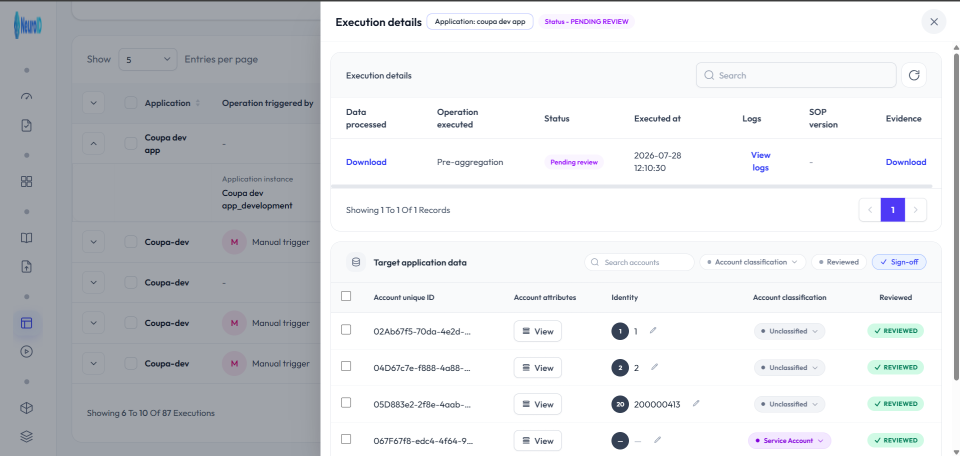Tick checkbox for Coupa dev app row
Image resolution: width=960 pixels, height=456 pixels.
click(x=131, y=143)
